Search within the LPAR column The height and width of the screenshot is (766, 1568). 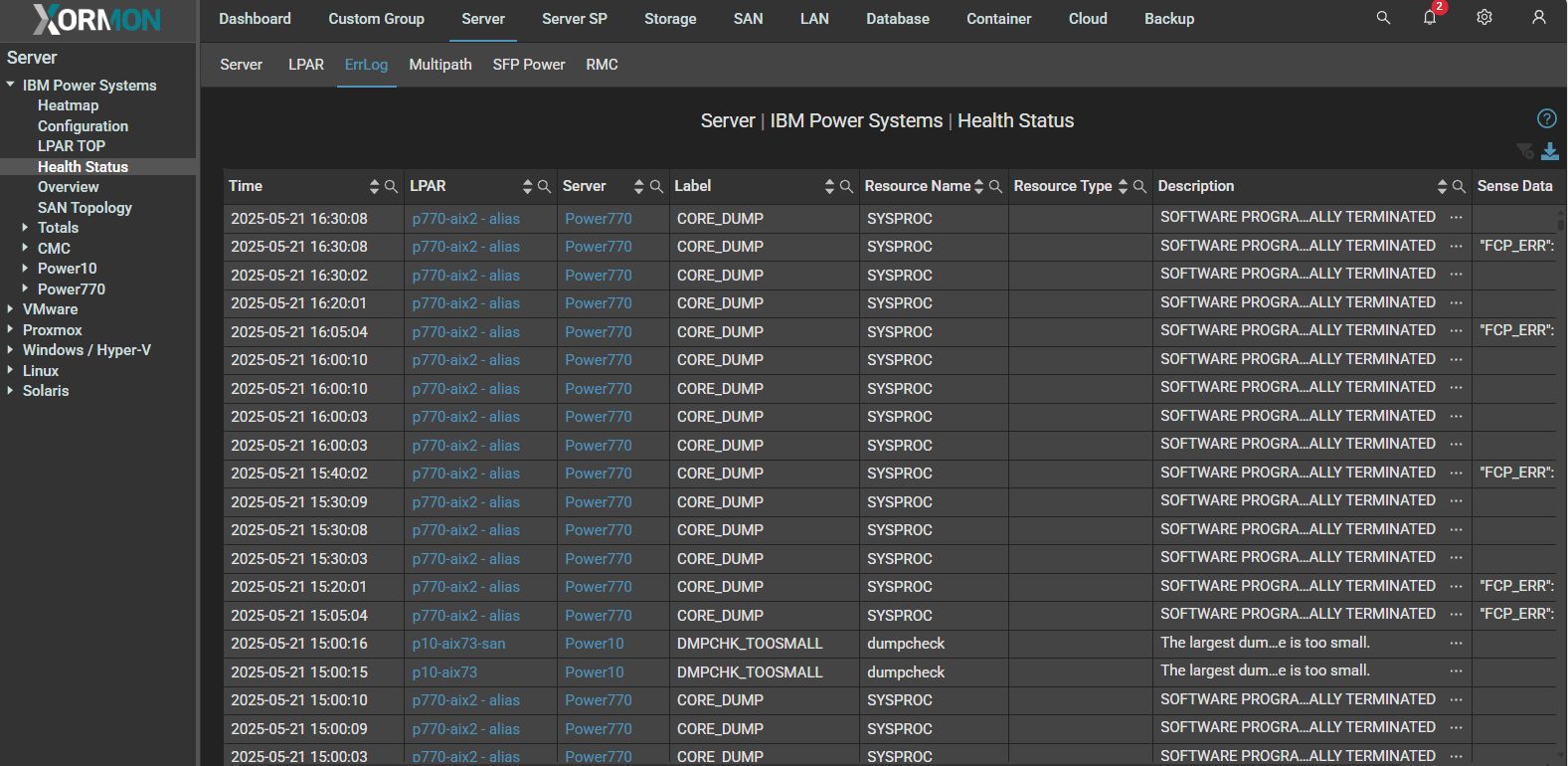[x=544, y=186]
